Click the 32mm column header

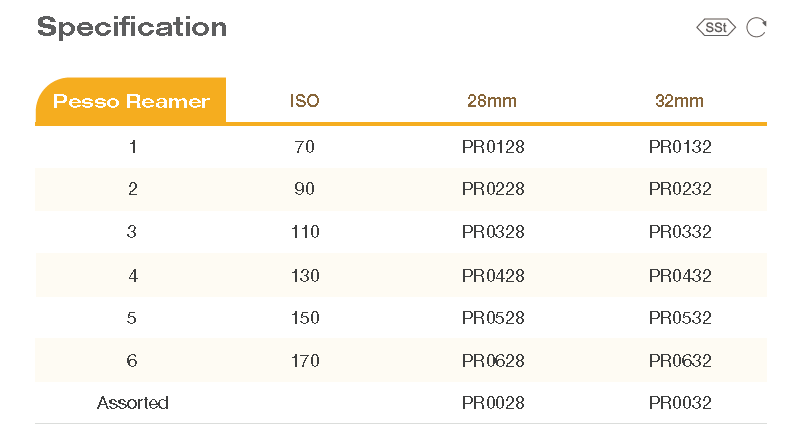point(680,101)
